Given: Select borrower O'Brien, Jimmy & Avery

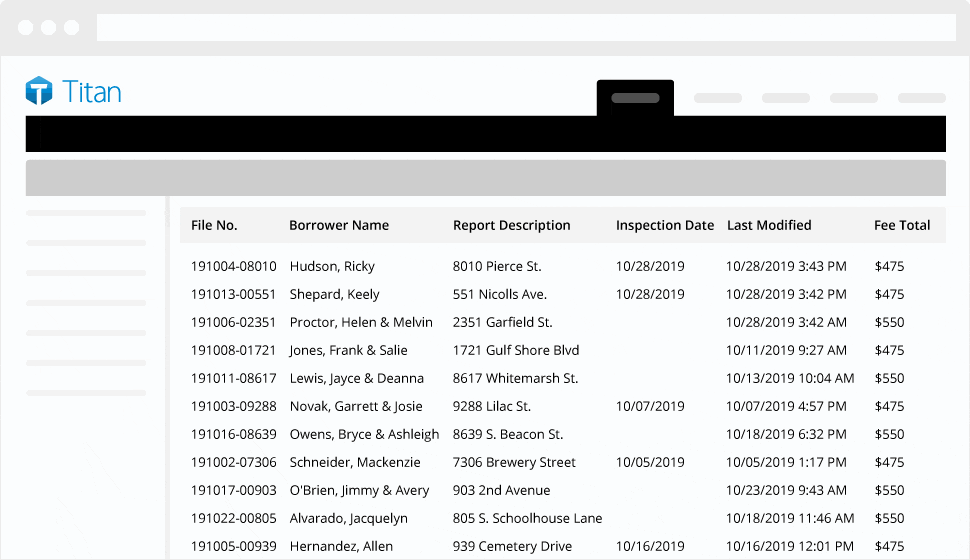Looking at the screenshot, I should tap(359, 491).
